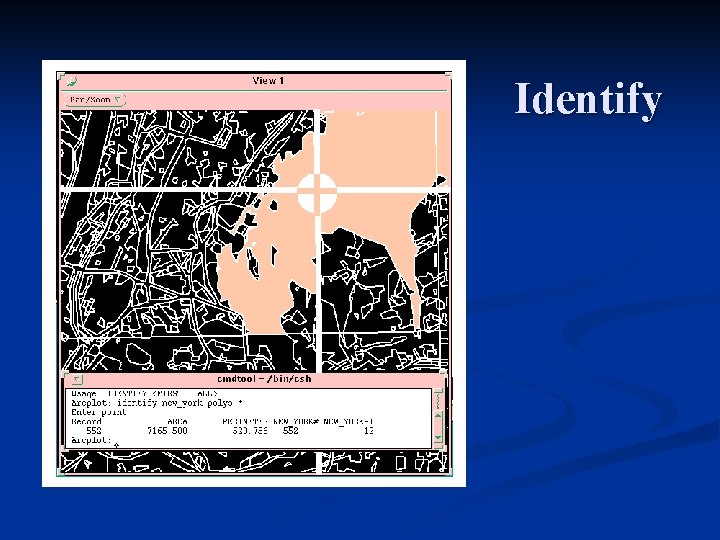Click the View 1 title bar

coord(254,81)
